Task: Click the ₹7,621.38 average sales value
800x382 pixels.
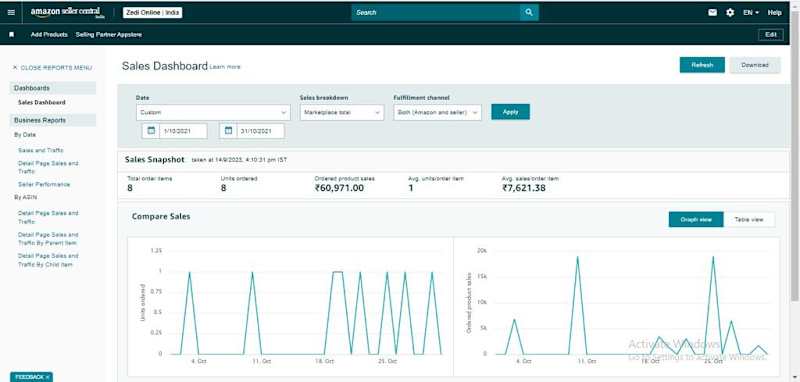Action: click(x=524, y=188)
